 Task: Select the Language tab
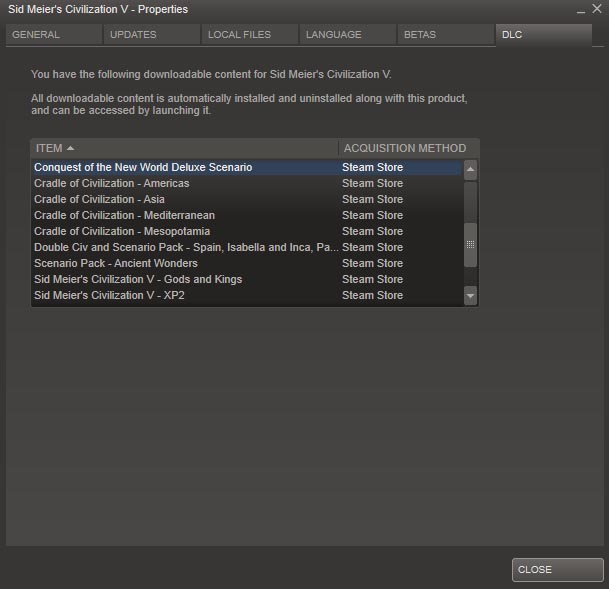click(x=347, y=35)
